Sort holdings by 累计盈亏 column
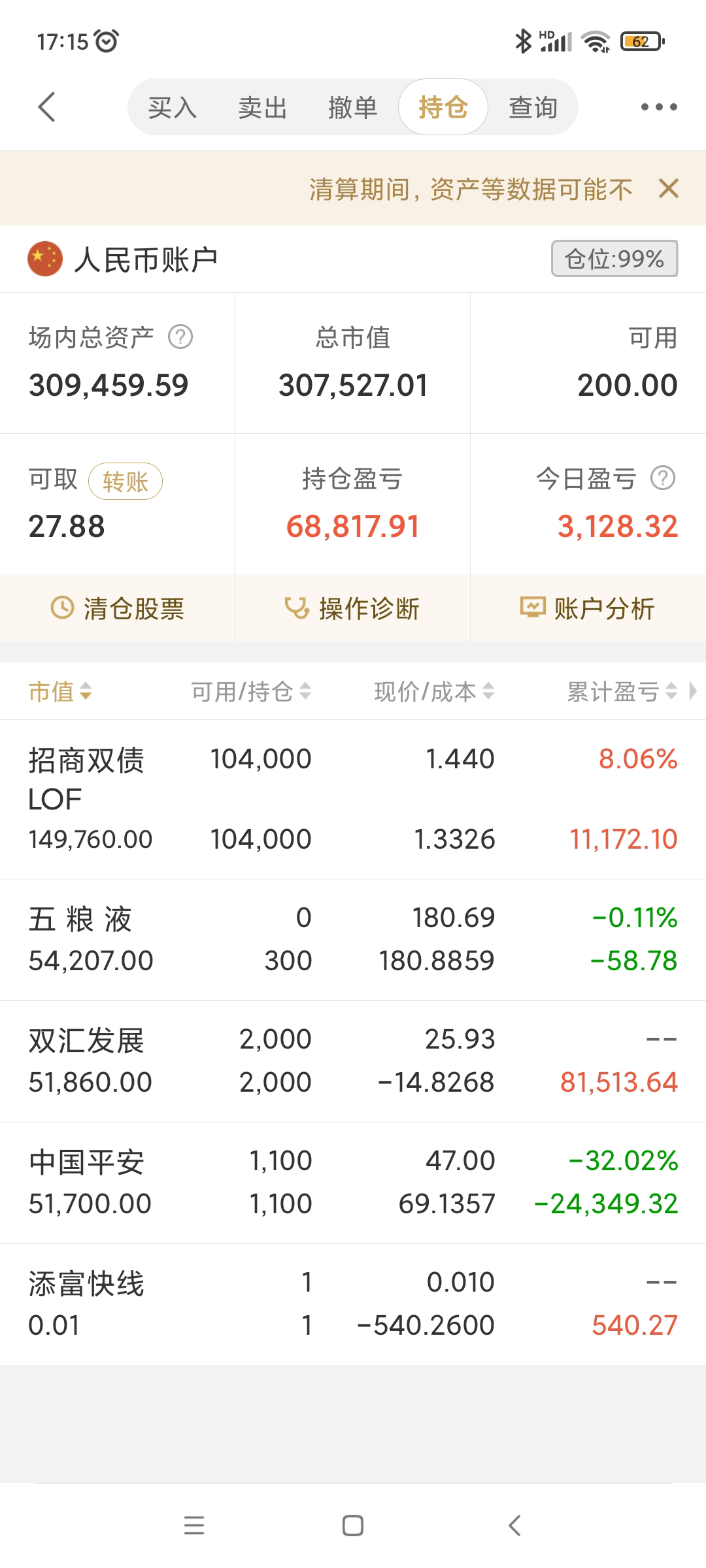The width and height of the screenshot is (706, 1568). 621,691
